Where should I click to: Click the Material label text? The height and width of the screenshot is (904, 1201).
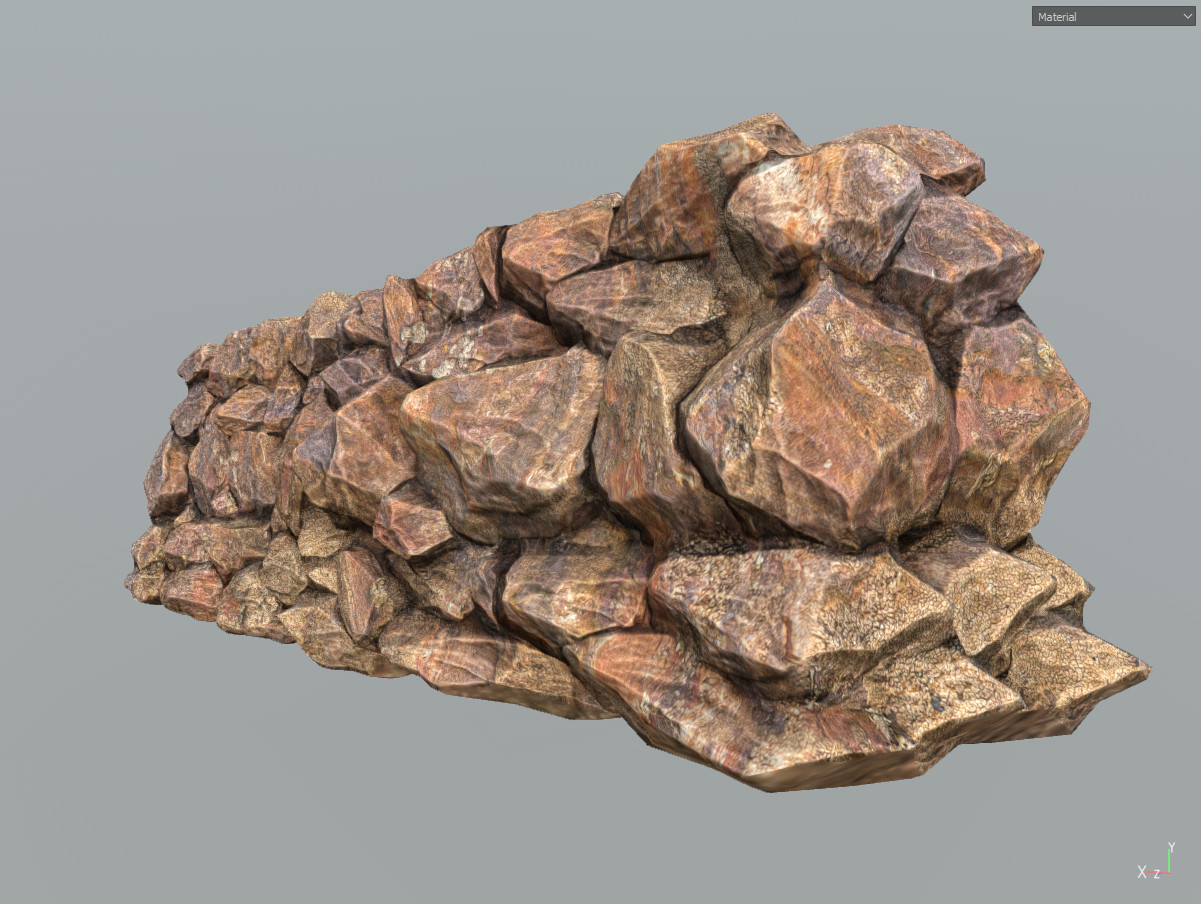click(1058, 16)
